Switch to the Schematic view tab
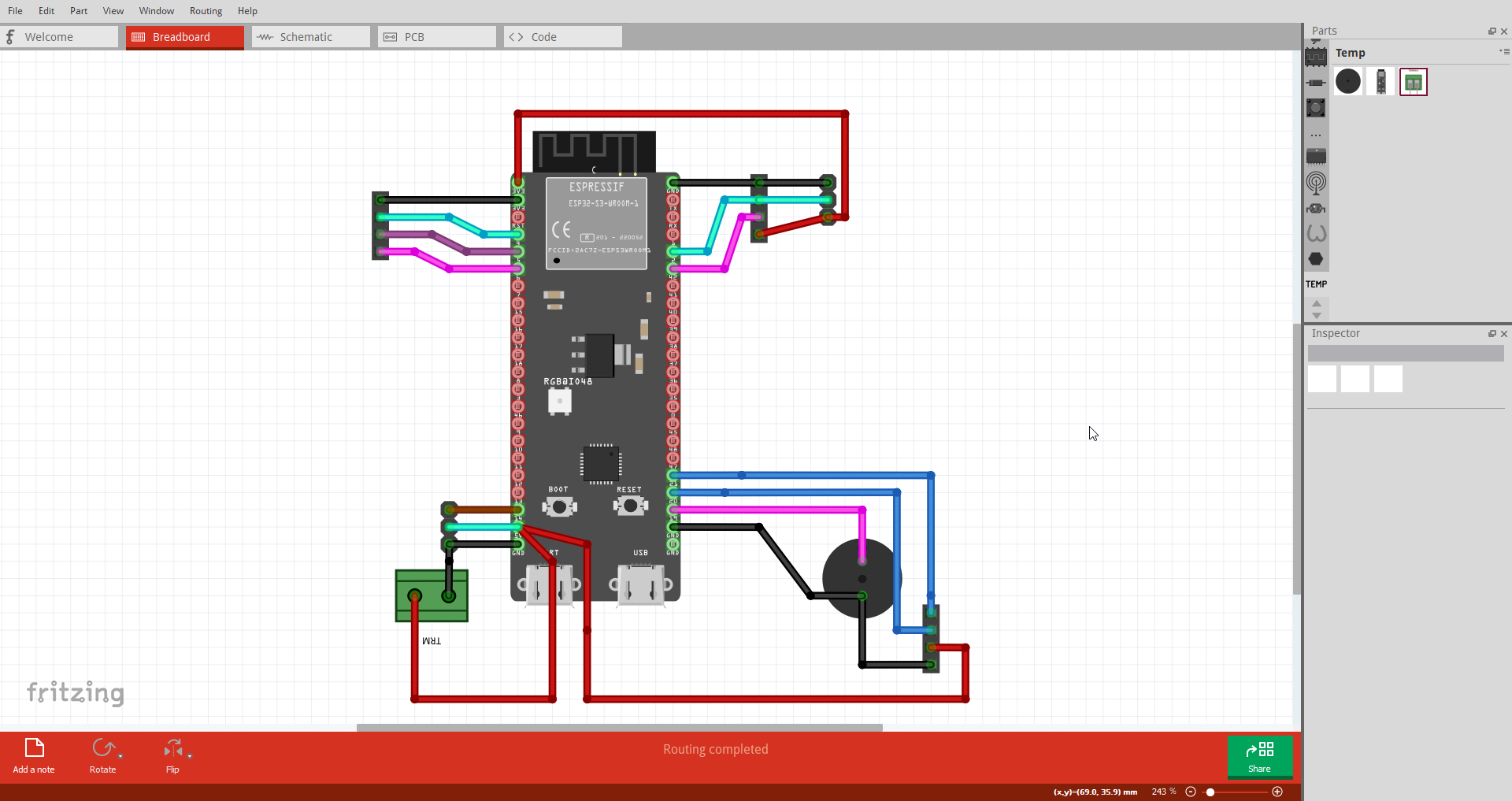The image size is (1512, 801). [311, 37]
